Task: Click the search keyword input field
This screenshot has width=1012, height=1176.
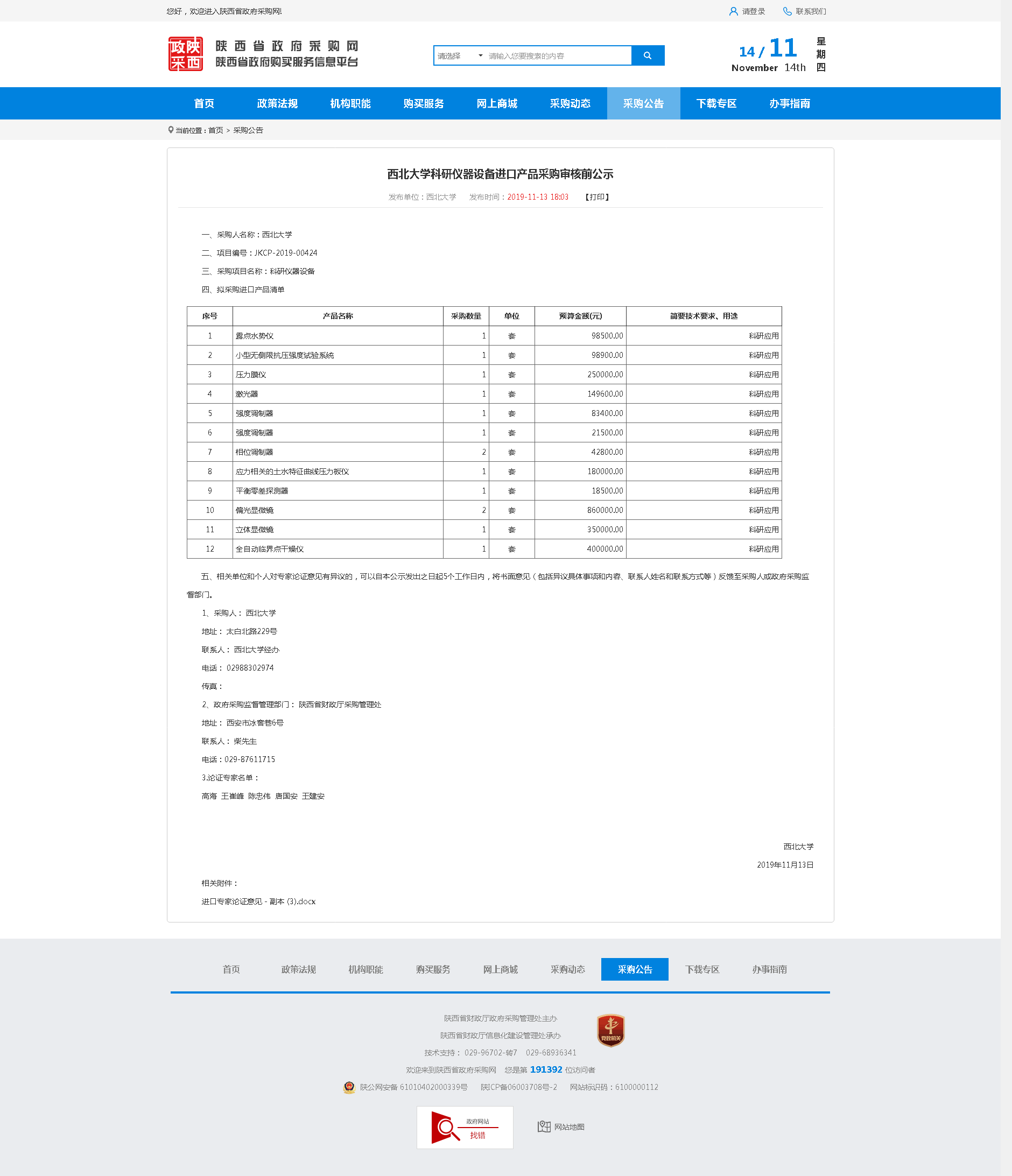Action: click(x=559, y=55)
